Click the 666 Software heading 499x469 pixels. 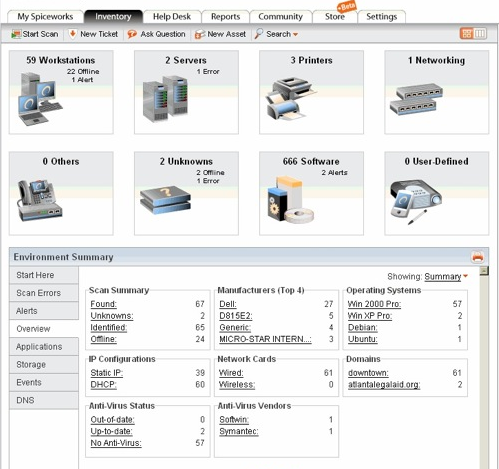tap(311, 161)
